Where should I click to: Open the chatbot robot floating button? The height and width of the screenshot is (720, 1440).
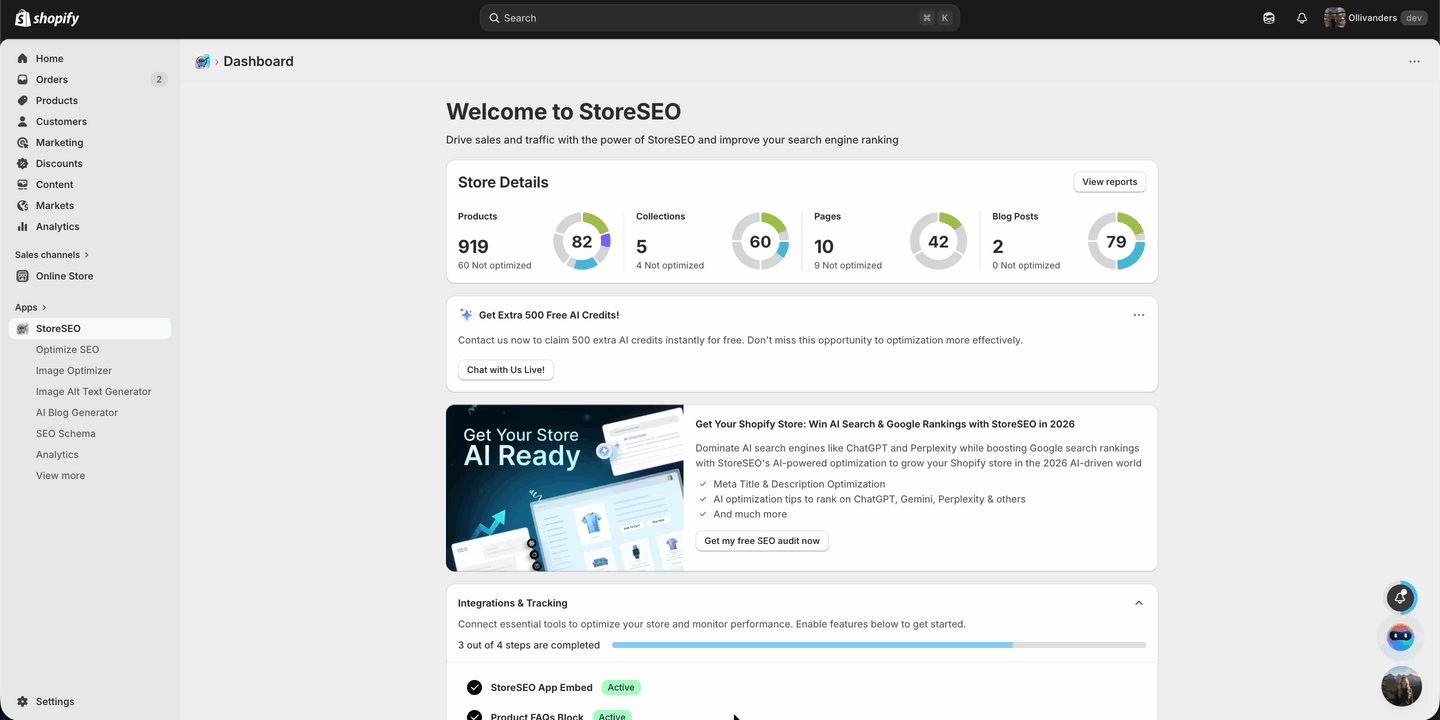(x=1401, y=637)
